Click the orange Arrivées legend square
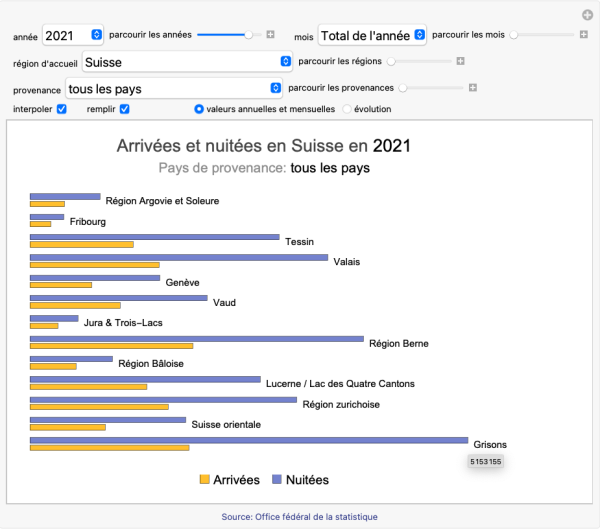600x529 pixels. [205, 480]
